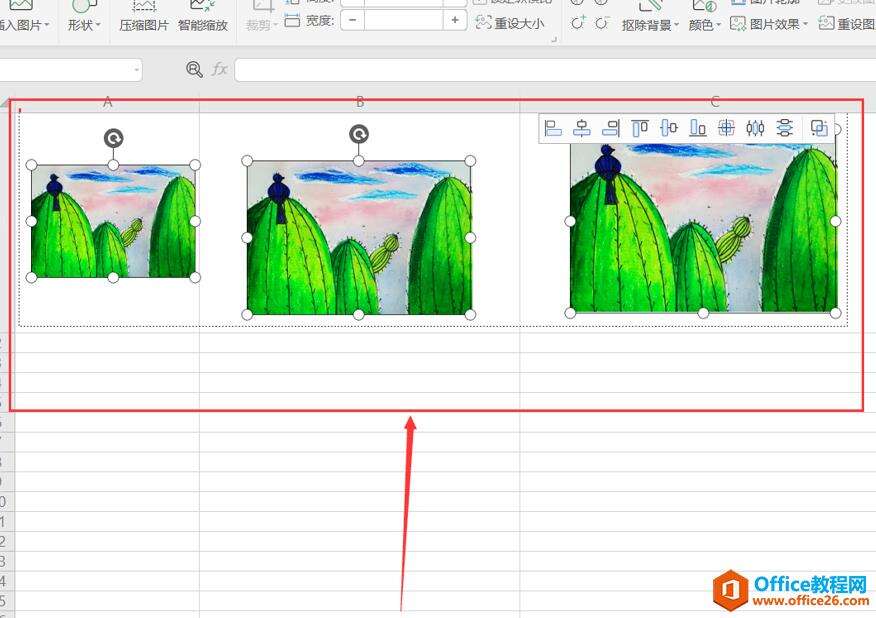The height and width of the screenshot is (618, 876).
Task: Expand the 抠除背景 dropdown arrow
Action: coord(676,25)
